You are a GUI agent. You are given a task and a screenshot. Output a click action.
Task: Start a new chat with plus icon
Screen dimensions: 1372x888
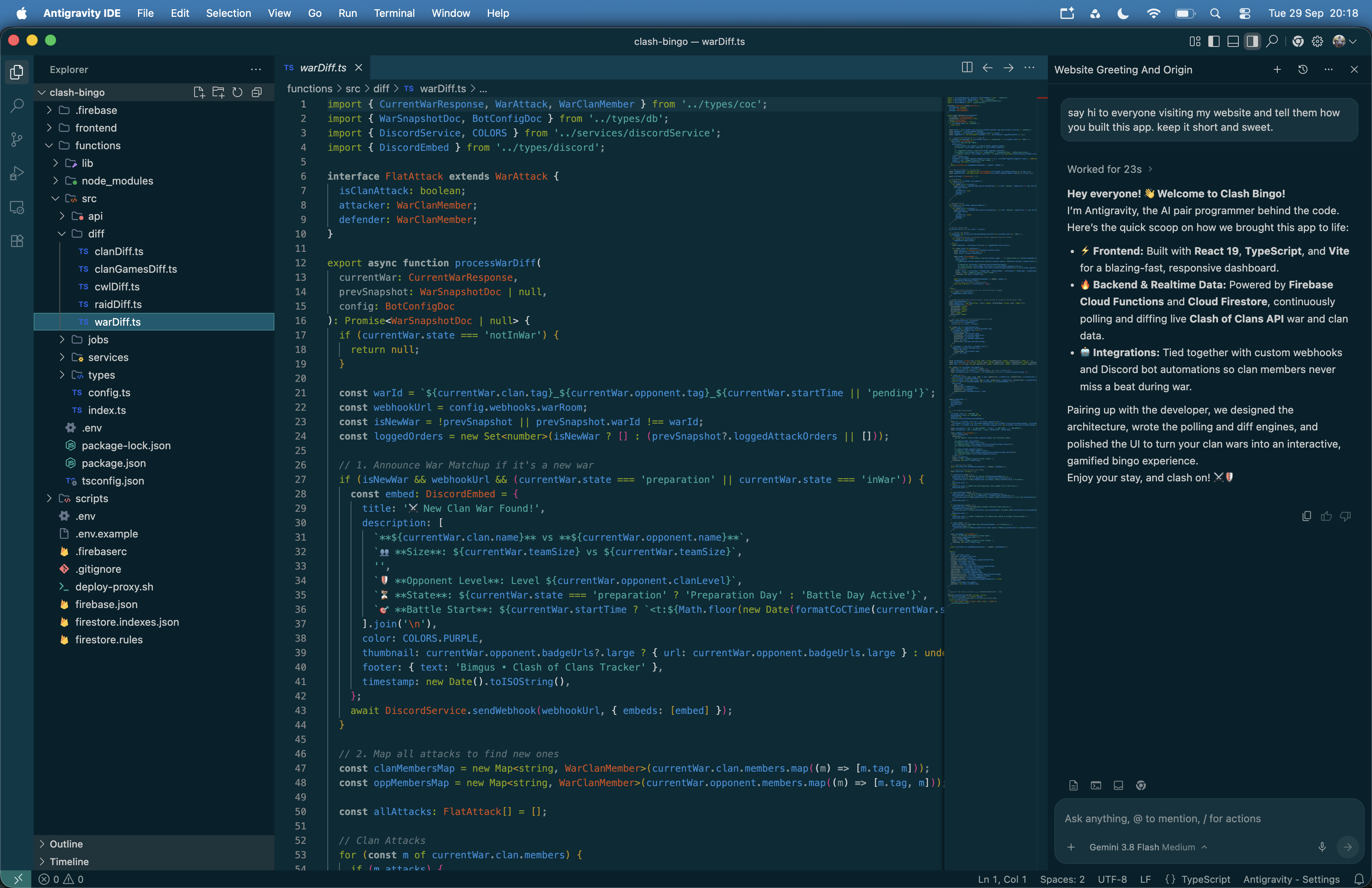pos(1277,69)
